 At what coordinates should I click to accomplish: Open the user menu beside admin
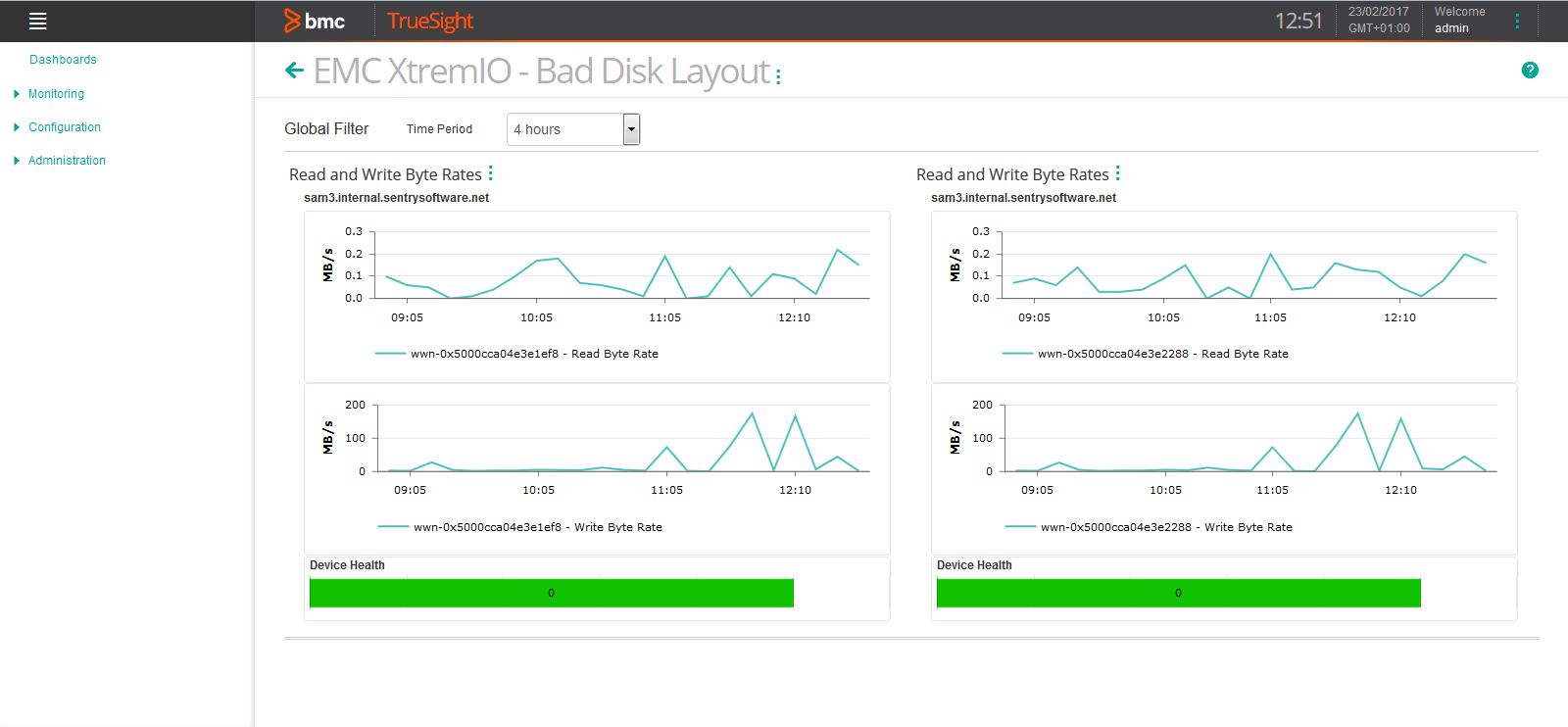1517,21
